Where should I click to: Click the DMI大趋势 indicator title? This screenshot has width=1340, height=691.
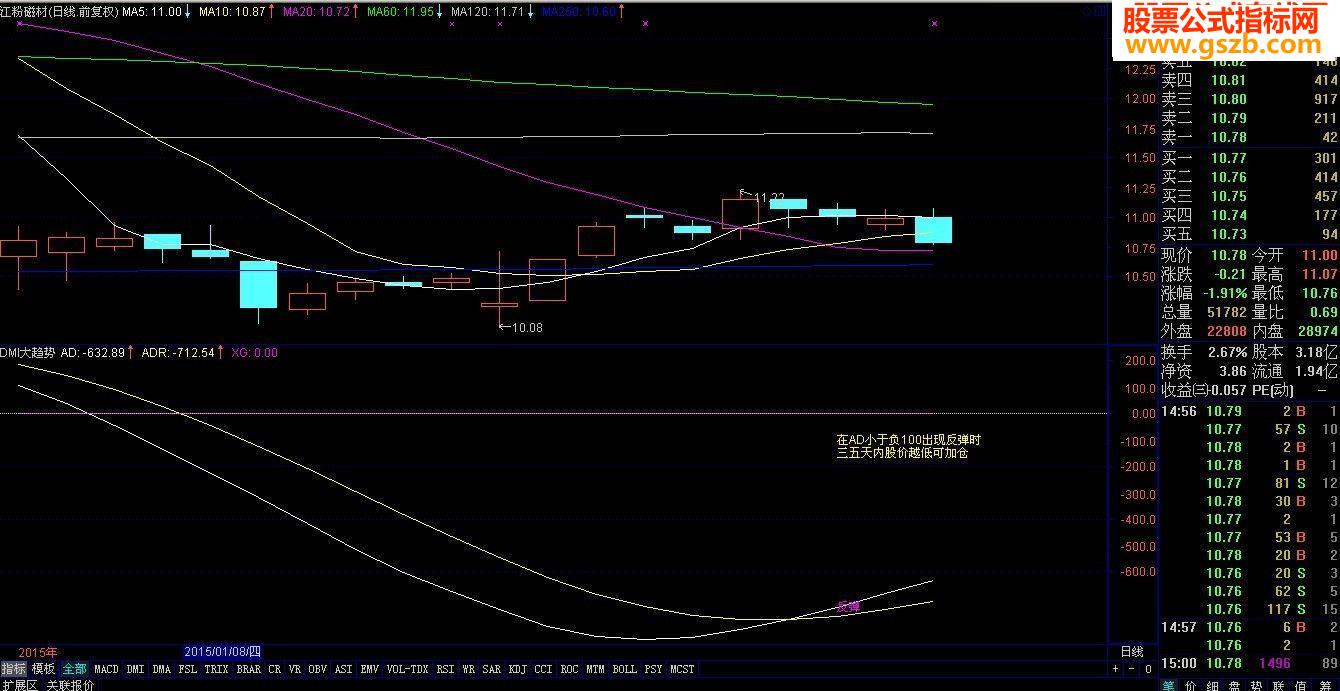point(28,352)
